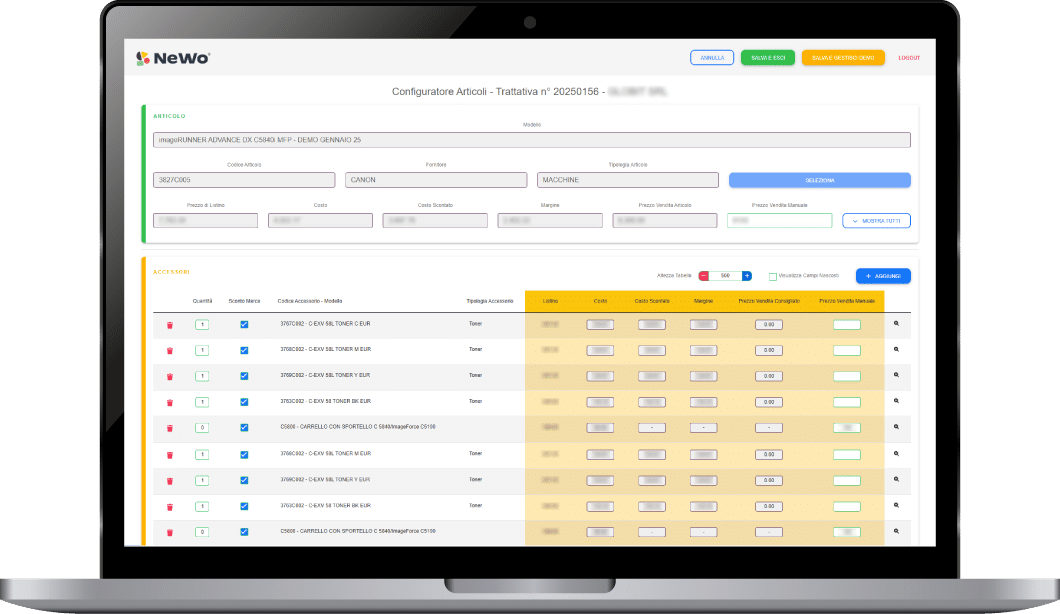Click the green Salva e Esci button
The height and width of the screenshot is (614, 1060).
coord(768,58)
